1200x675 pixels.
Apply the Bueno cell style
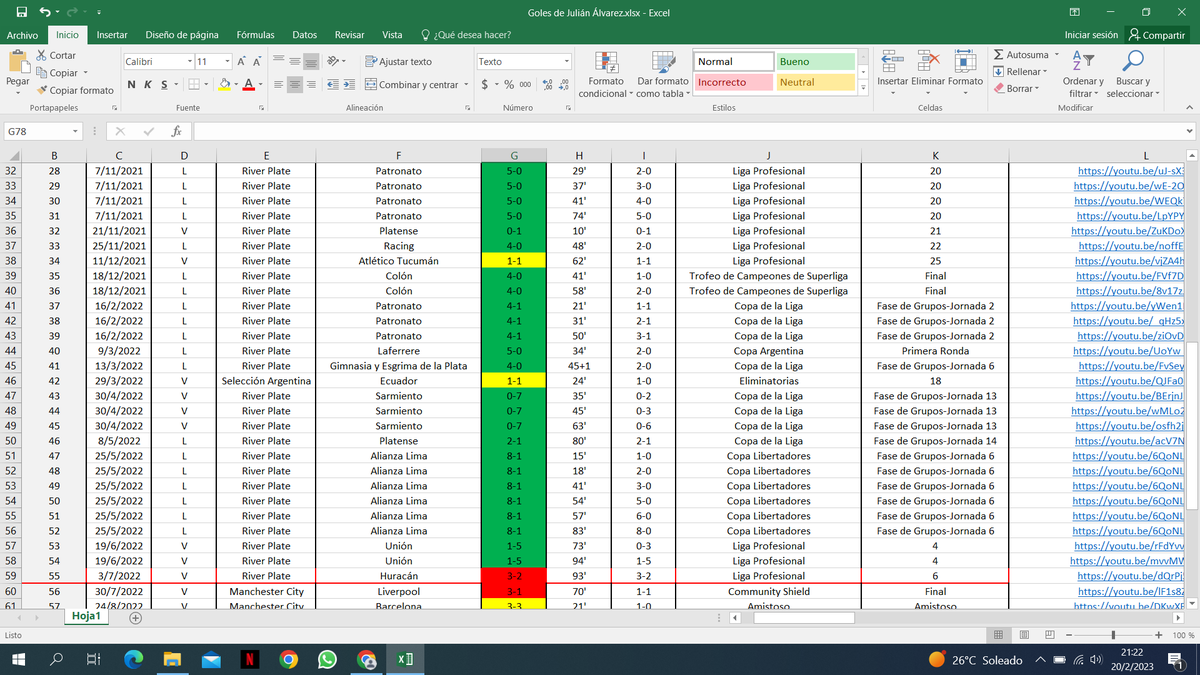(x=815, y=62)
